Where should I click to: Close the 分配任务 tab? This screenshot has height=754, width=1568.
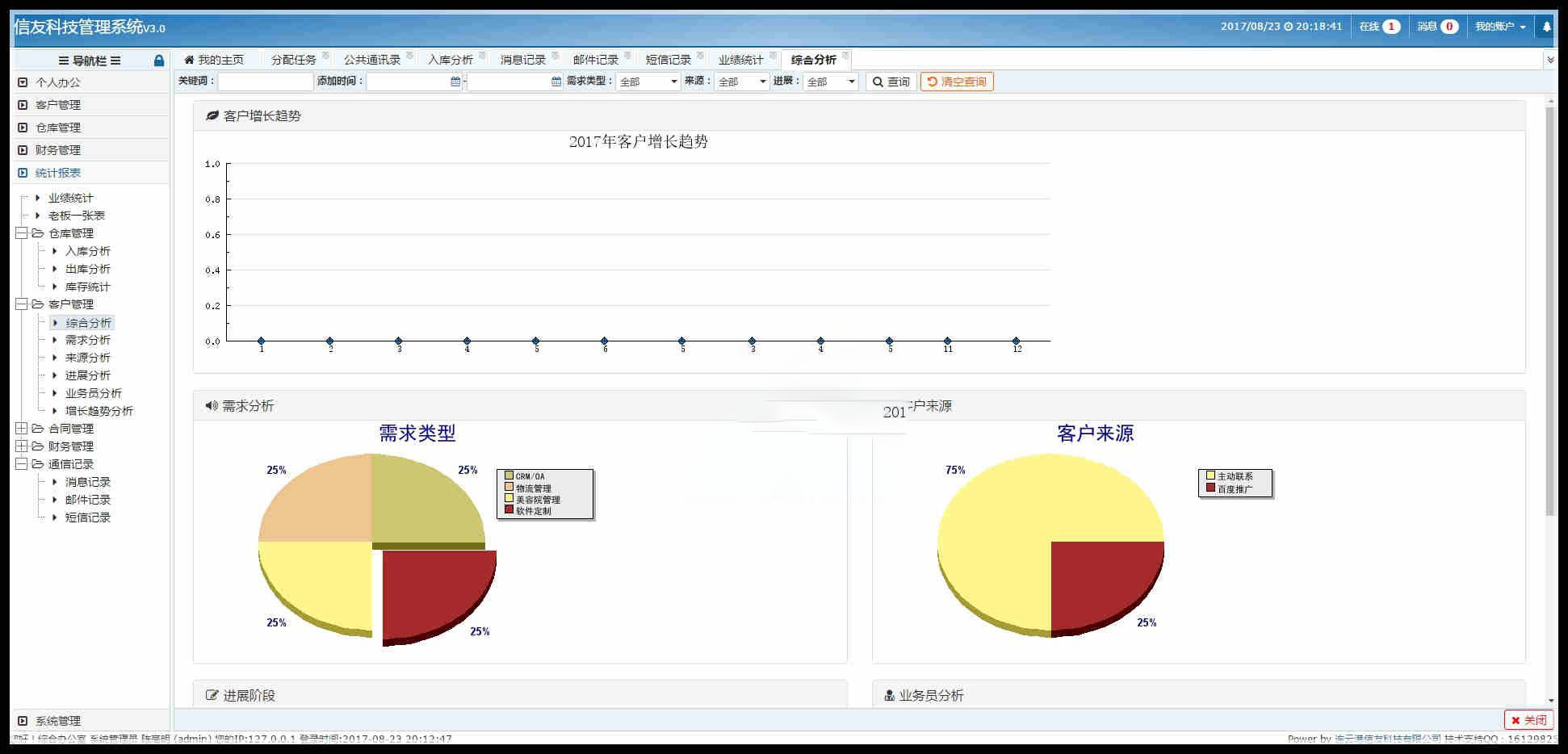325,55
